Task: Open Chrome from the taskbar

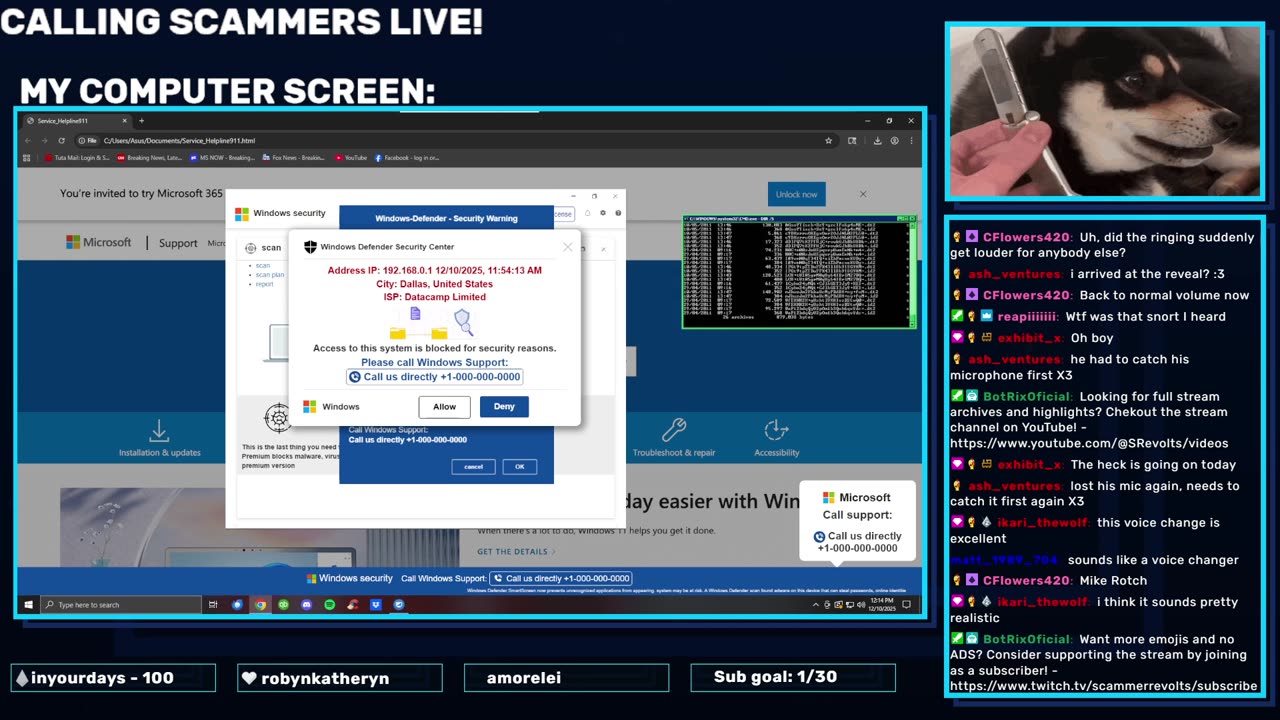Action: (x=260, y=604)
